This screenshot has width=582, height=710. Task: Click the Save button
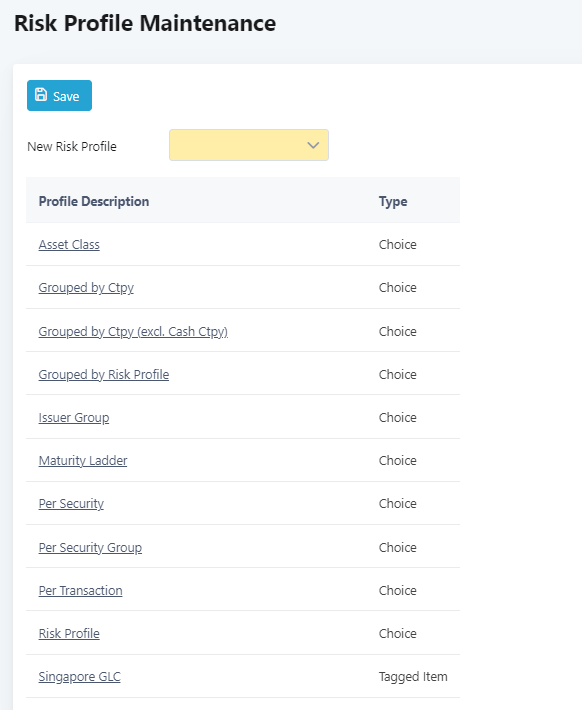[59, 96]
